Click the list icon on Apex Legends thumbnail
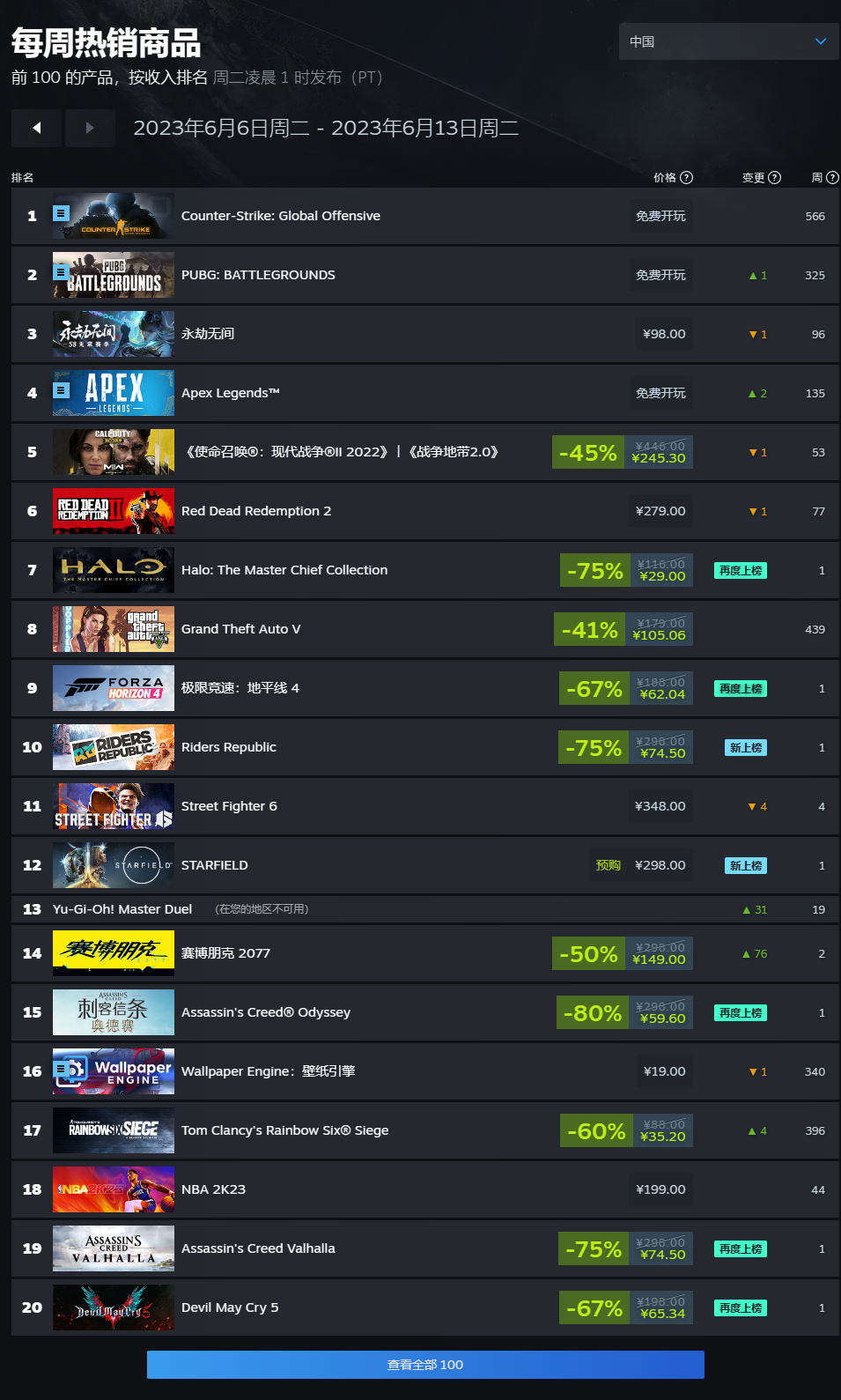The image size is (841, 1400). (61, 389)
